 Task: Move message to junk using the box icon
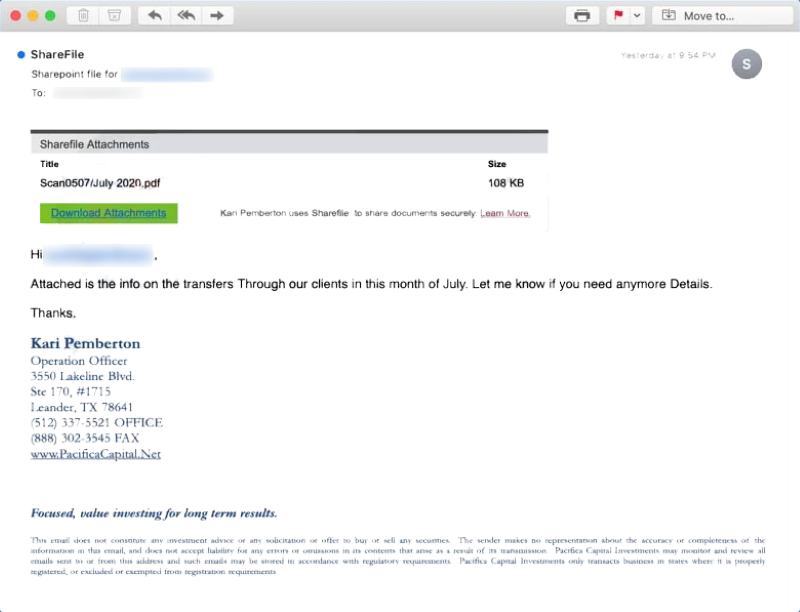pos(114,15)
